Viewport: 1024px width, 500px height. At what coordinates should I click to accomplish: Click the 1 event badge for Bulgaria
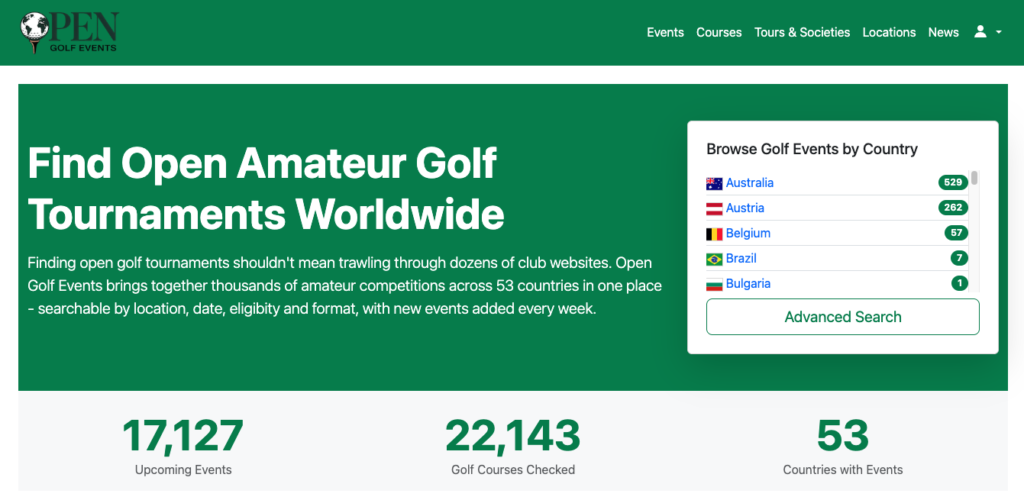tap(959, 283)
